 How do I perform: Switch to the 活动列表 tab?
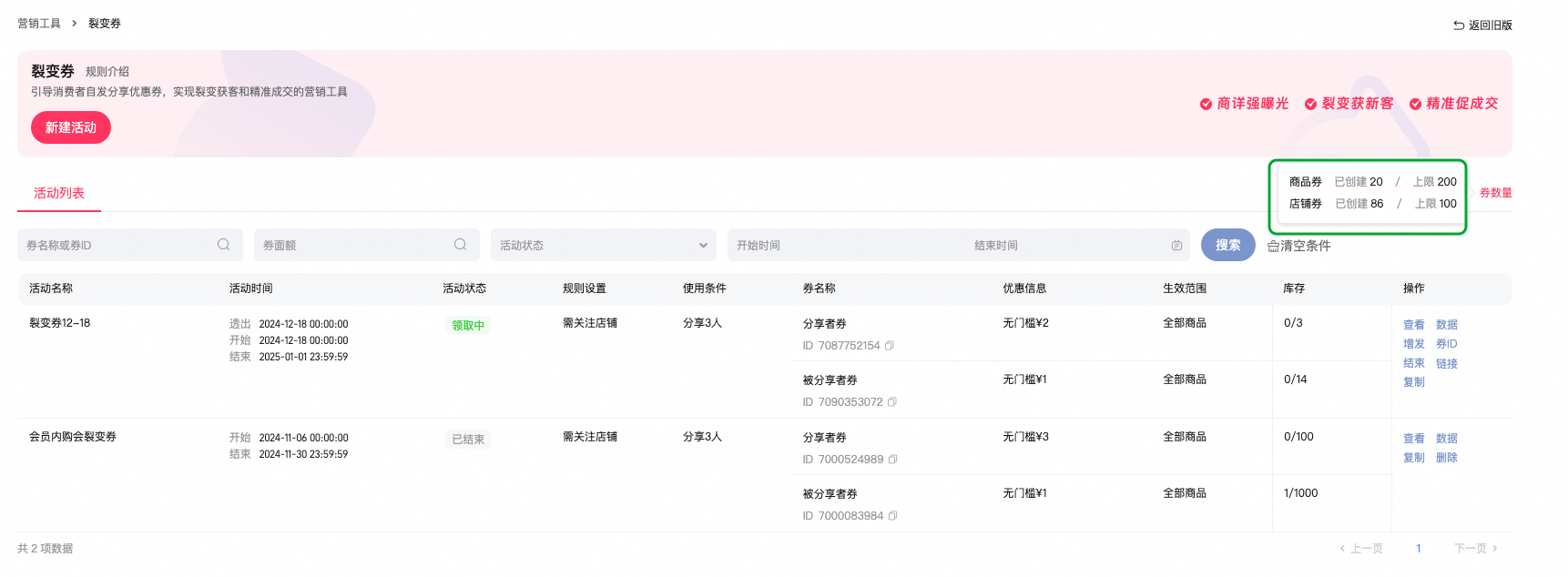pos(59,193)
